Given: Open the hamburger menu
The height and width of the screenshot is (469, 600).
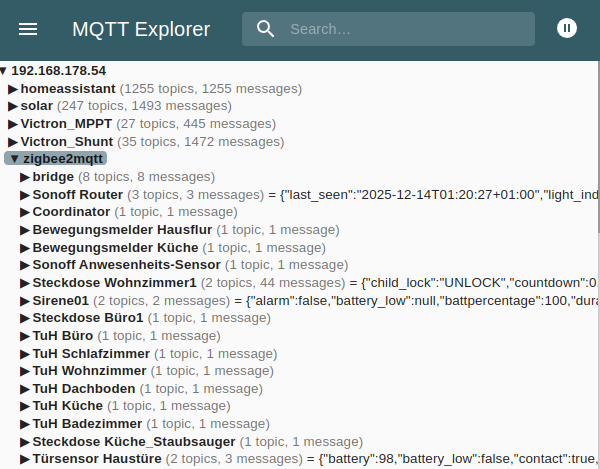Looking at the screenshot, I should (28, 29).
